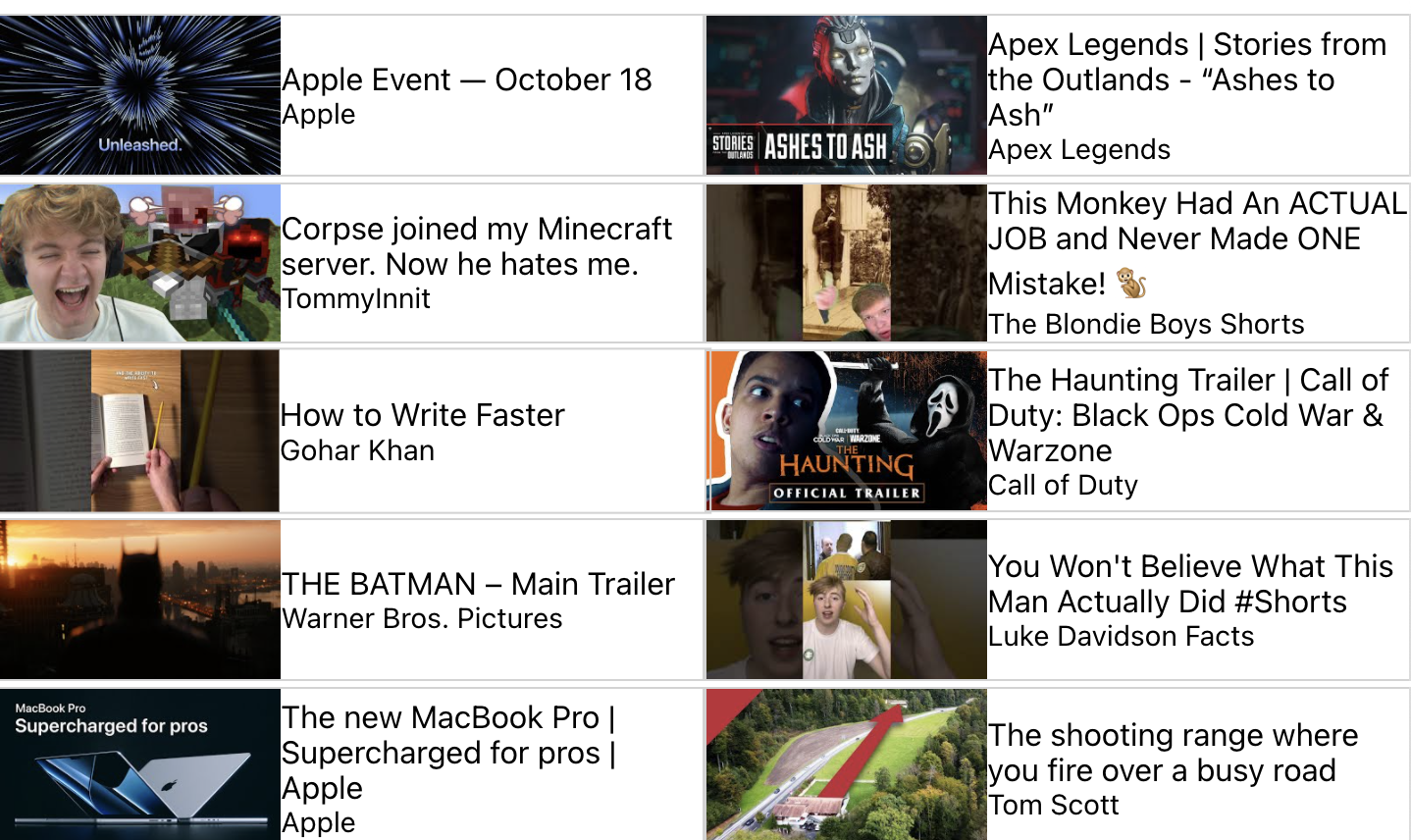Open the MacBook Pro Supercharged thumbnail

[x=140, y=764]
